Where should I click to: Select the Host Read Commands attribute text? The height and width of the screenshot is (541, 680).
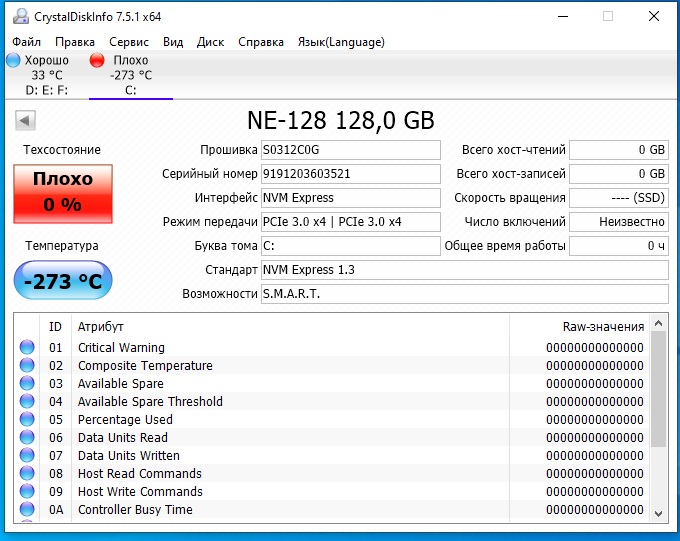pos(140,473)
